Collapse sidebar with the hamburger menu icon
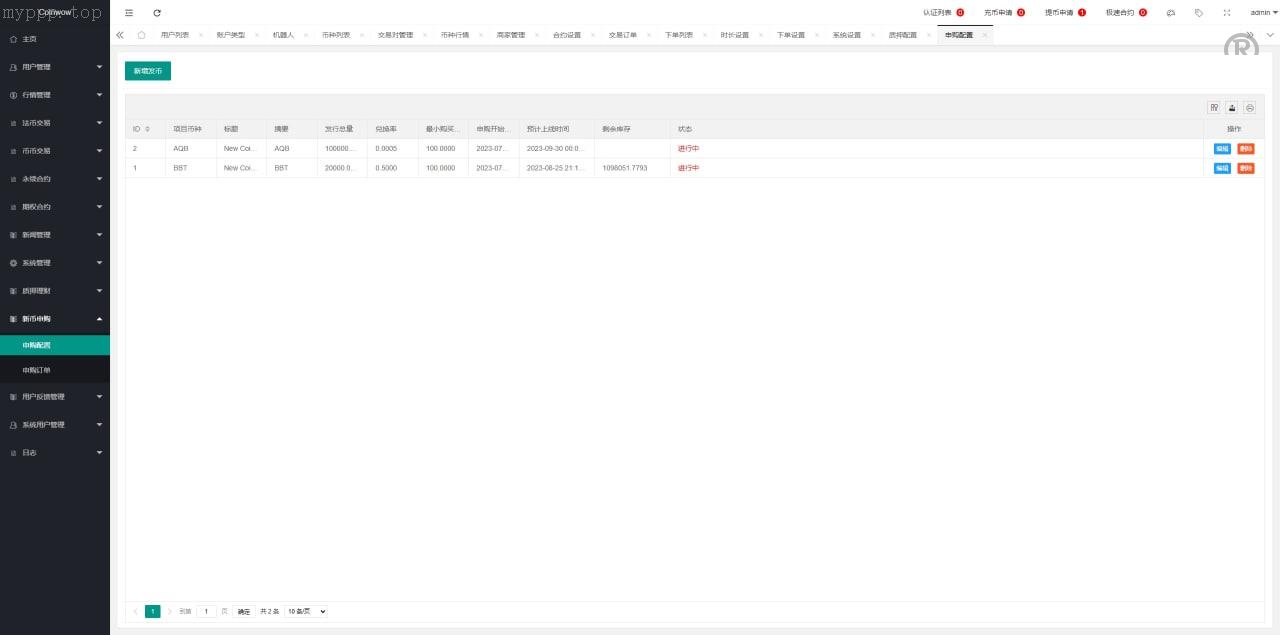 tap(129, 12)
